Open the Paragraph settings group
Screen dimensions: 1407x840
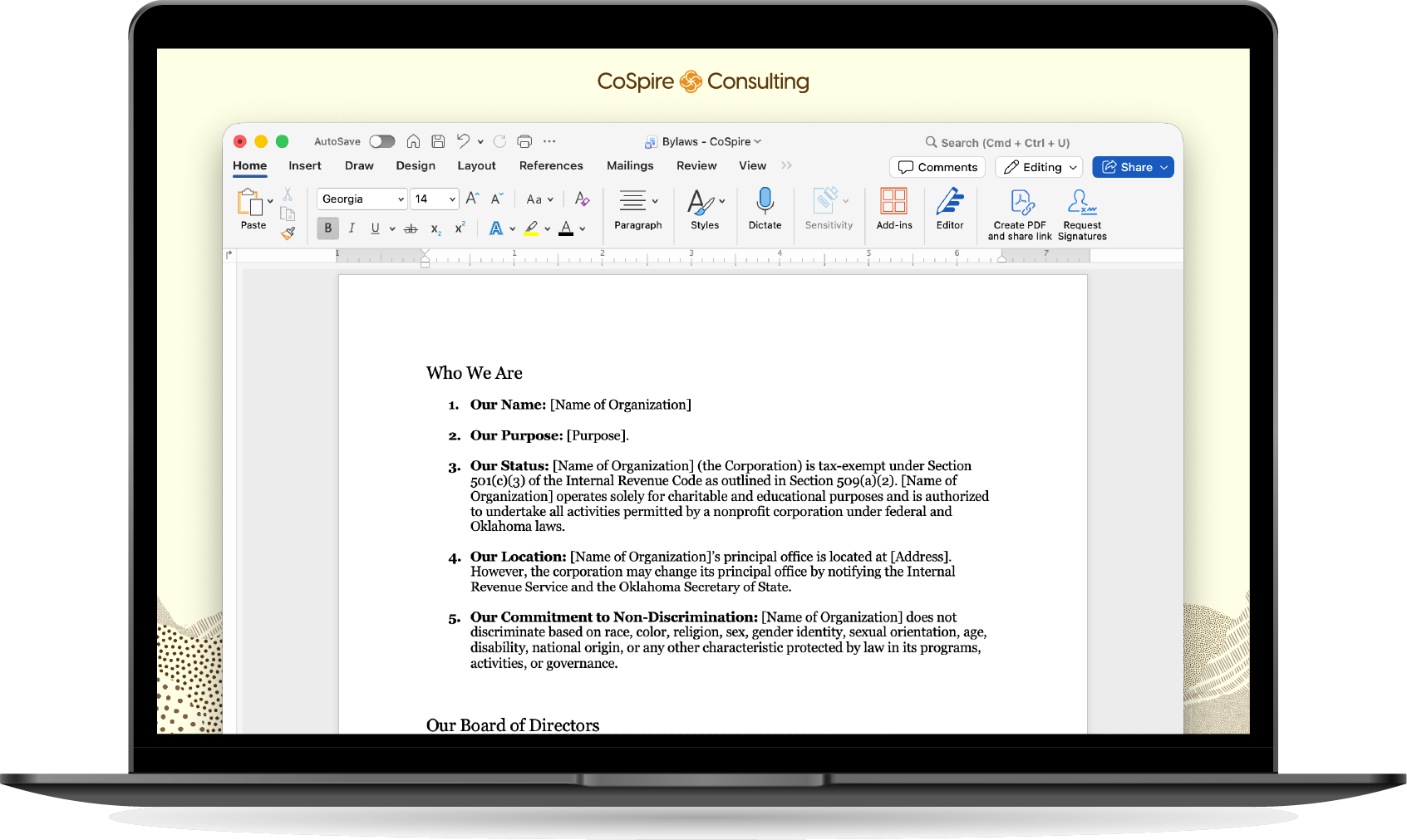638,209
